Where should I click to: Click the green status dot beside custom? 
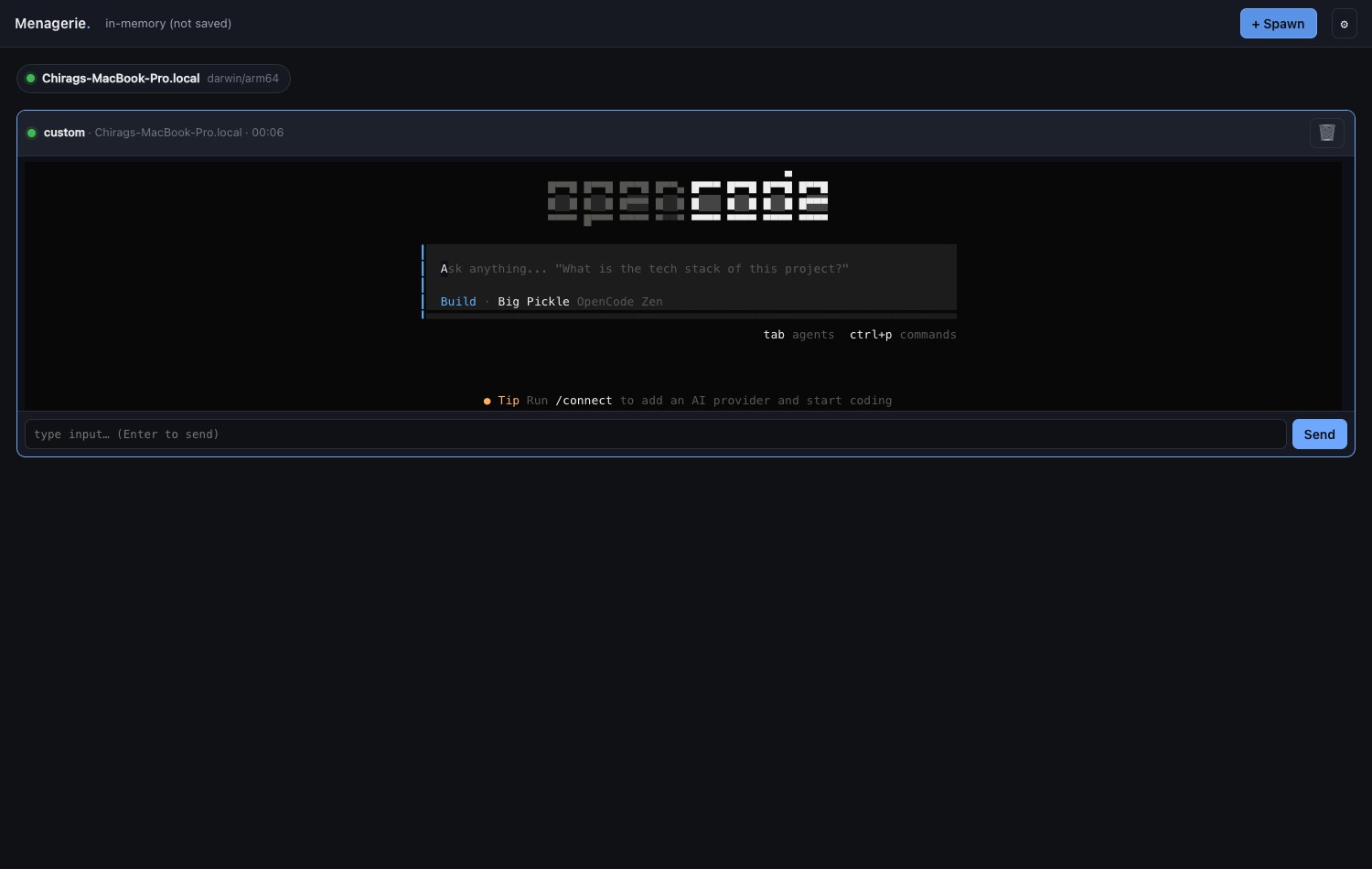pos(31,133)
